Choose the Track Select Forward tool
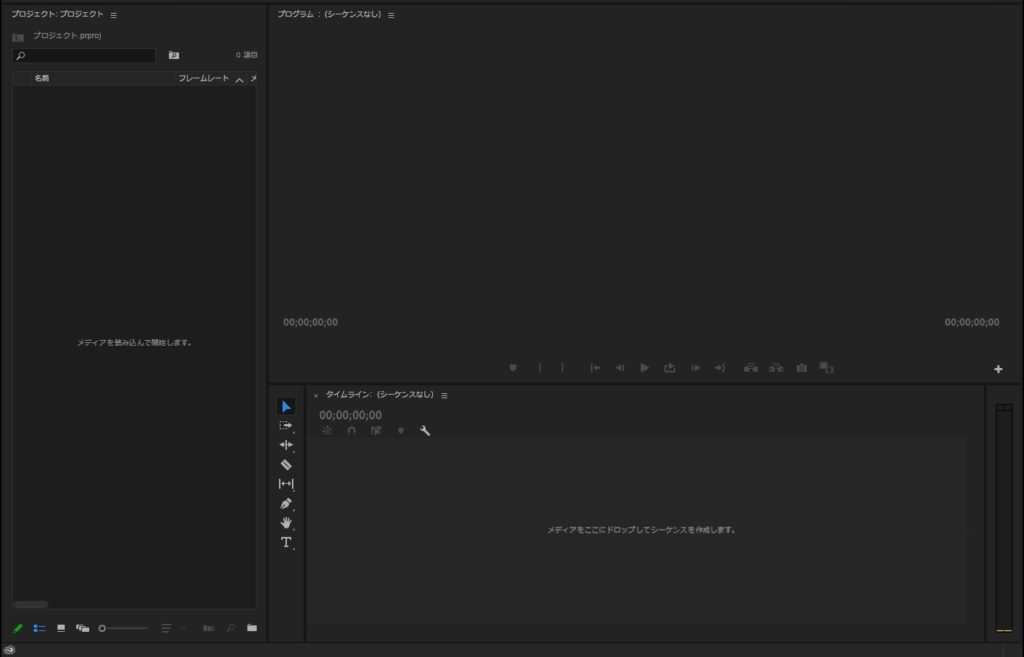The image size is (1024, 657). click(x=286, y=426)
